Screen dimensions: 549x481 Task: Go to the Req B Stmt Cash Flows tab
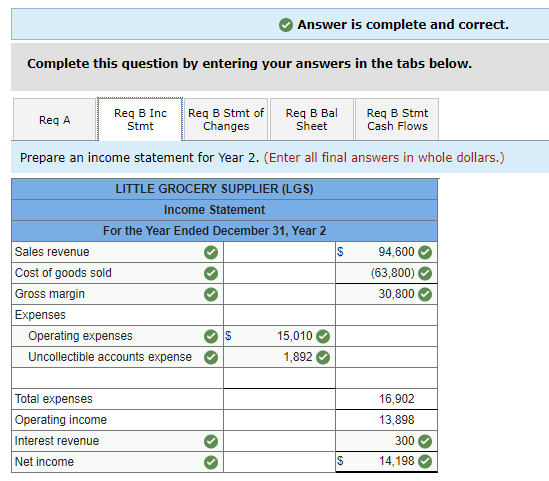pos(397,120)
